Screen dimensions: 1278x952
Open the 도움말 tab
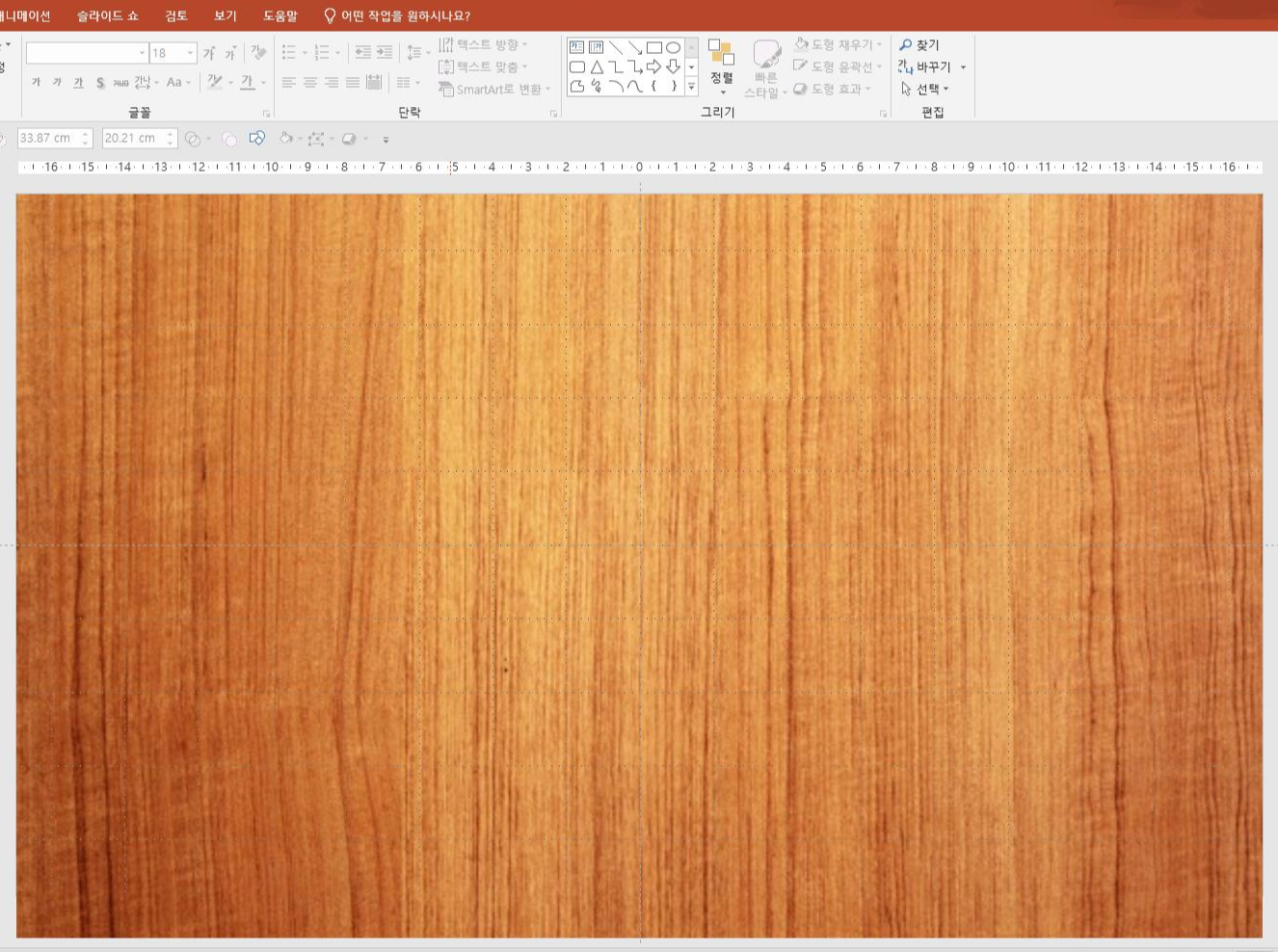[280, 15]
